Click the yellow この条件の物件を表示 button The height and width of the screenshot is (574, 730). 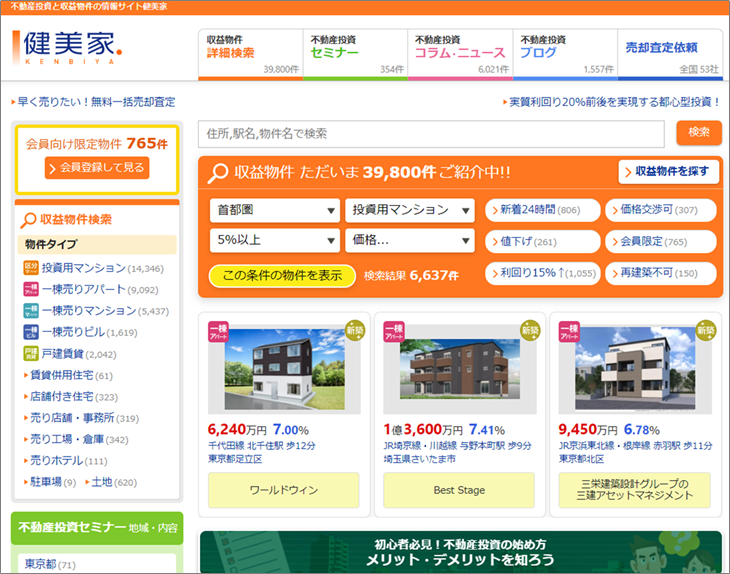coord(282,275)
